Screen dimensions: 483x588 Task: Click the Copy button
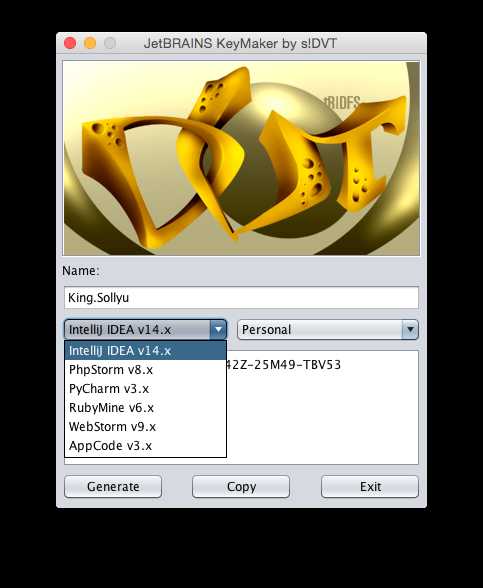pyautogui.click(x=241, y=486)
